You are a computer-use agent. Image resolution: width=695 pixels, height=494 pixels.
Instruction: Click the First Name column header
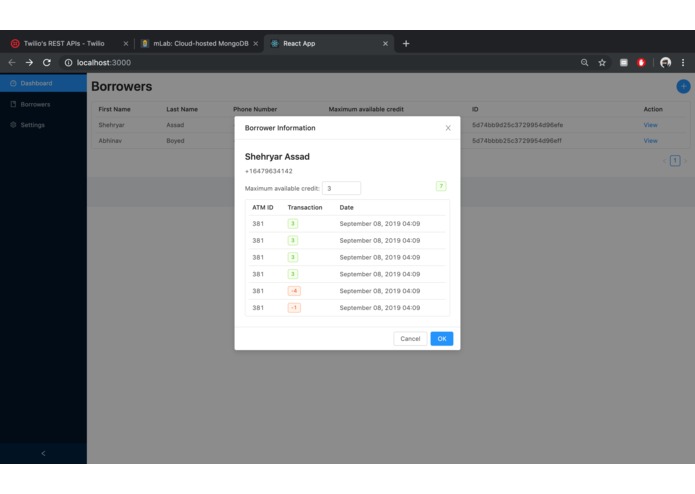(114, 109)
